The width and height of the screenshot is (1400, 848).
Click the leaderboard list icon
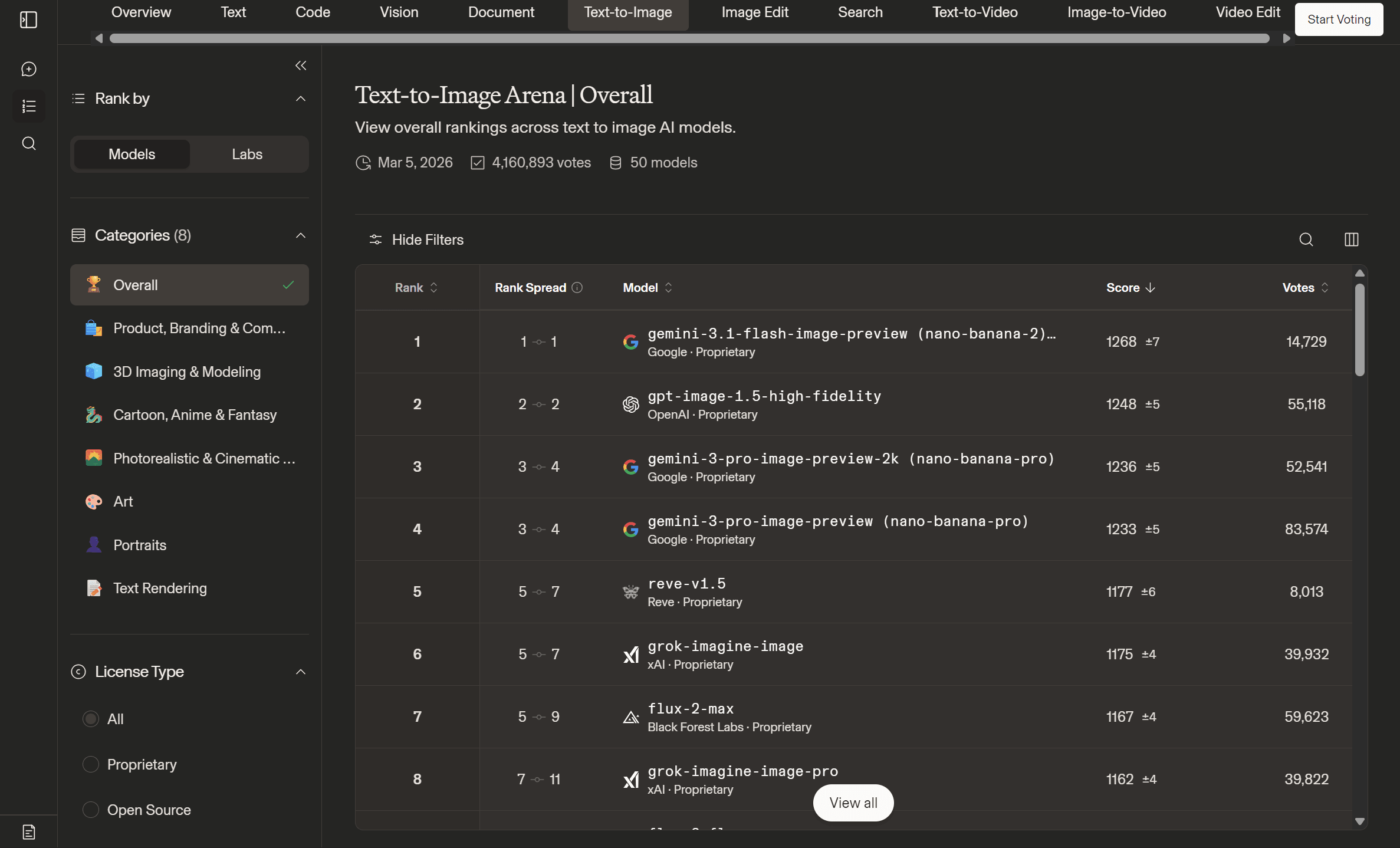[28, 106]
